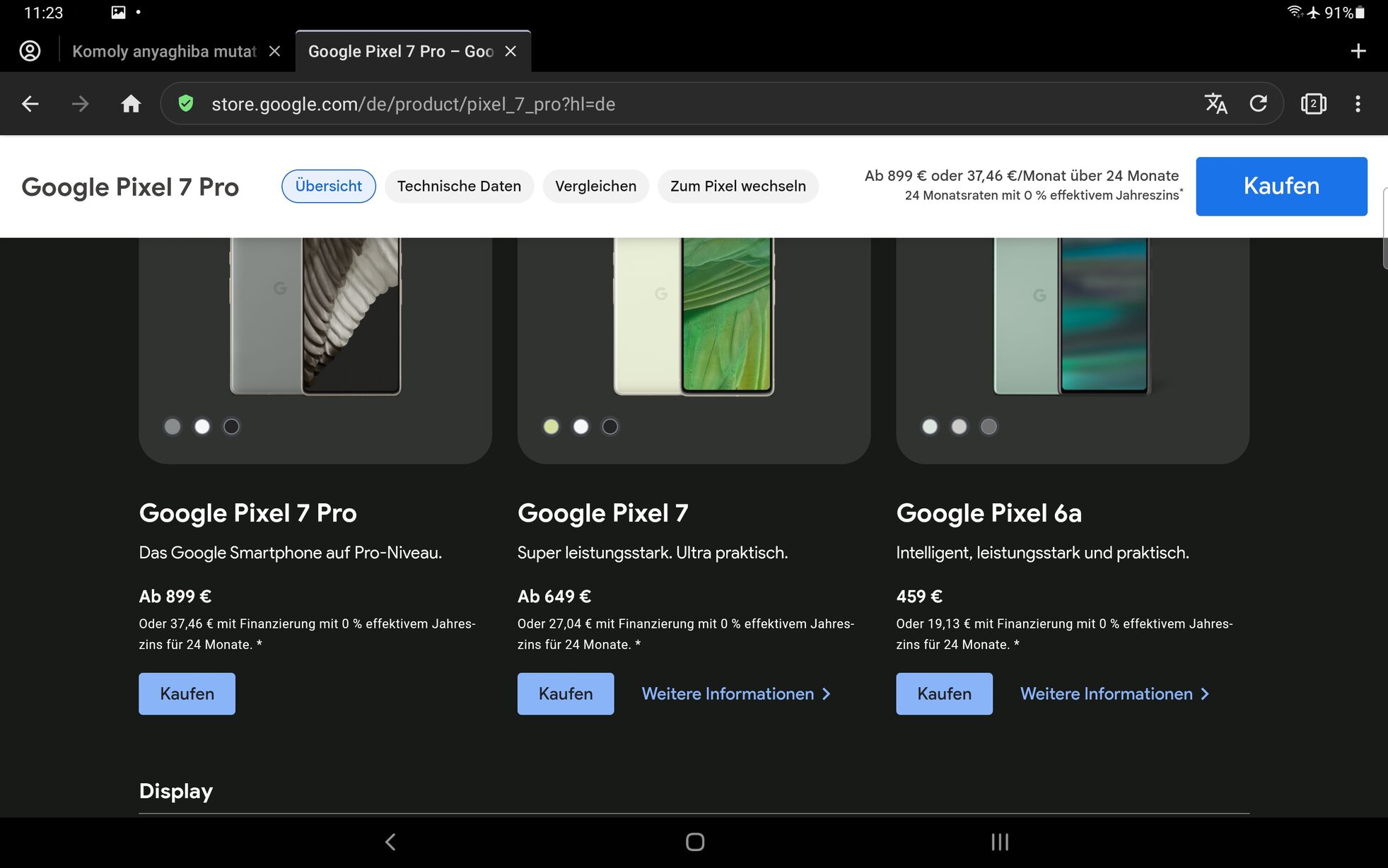Open a new tab with plus icon
The image size is (1388, 868).
pos(1358,51)
